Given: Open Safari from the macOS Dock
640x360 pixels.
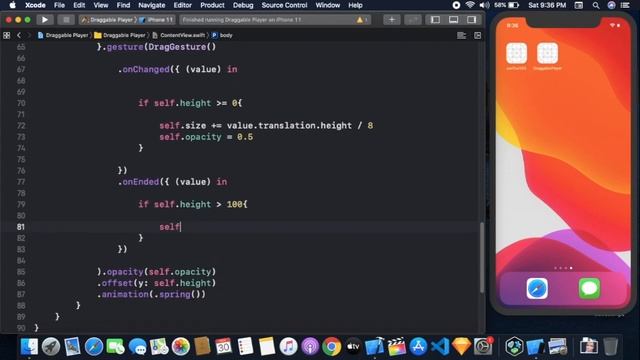Looking at the screenshot, I should [x=94, y=347].
